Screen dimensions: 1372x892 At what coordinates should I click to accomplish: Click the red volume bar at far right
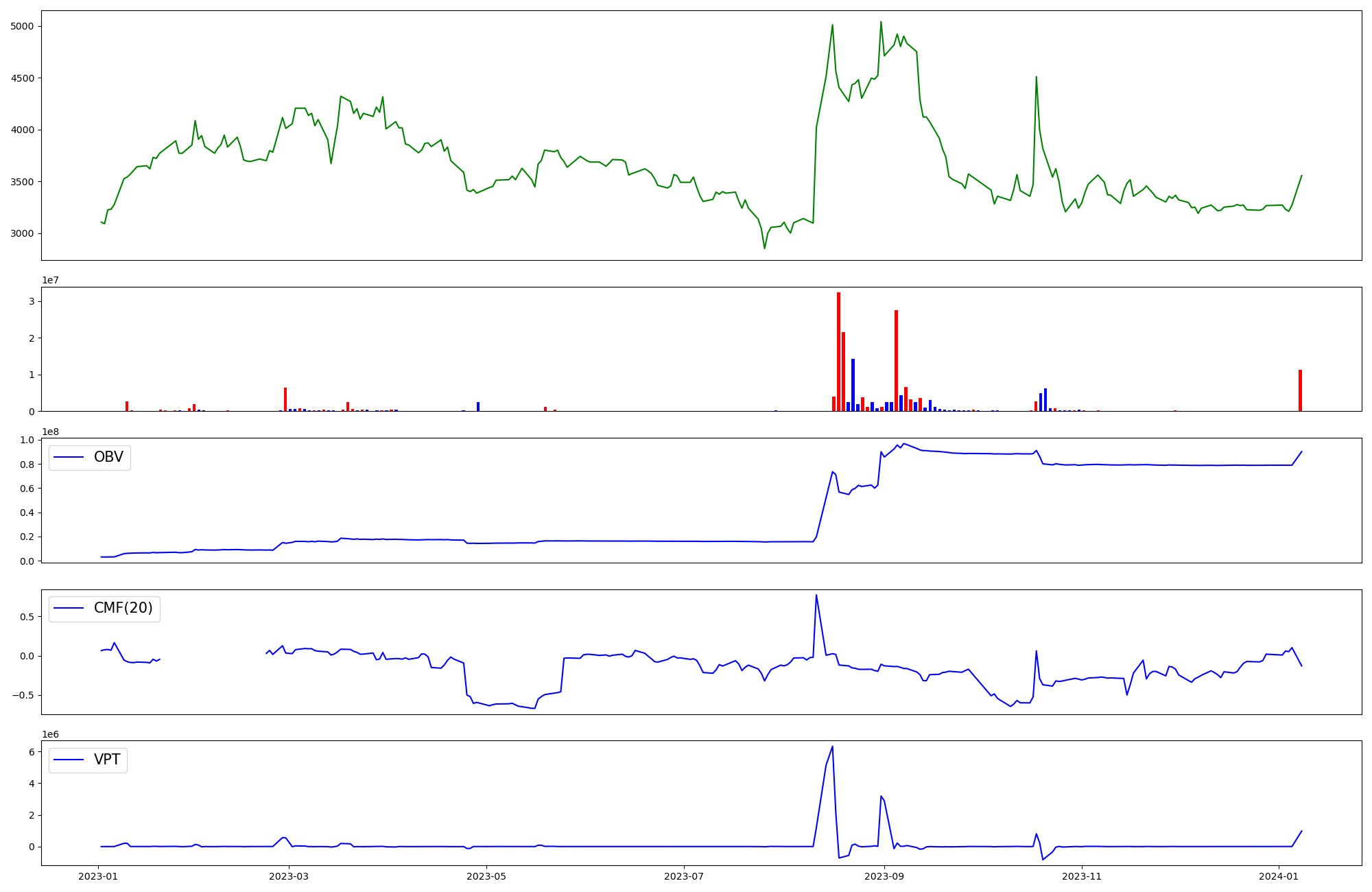click(1300, 390)
